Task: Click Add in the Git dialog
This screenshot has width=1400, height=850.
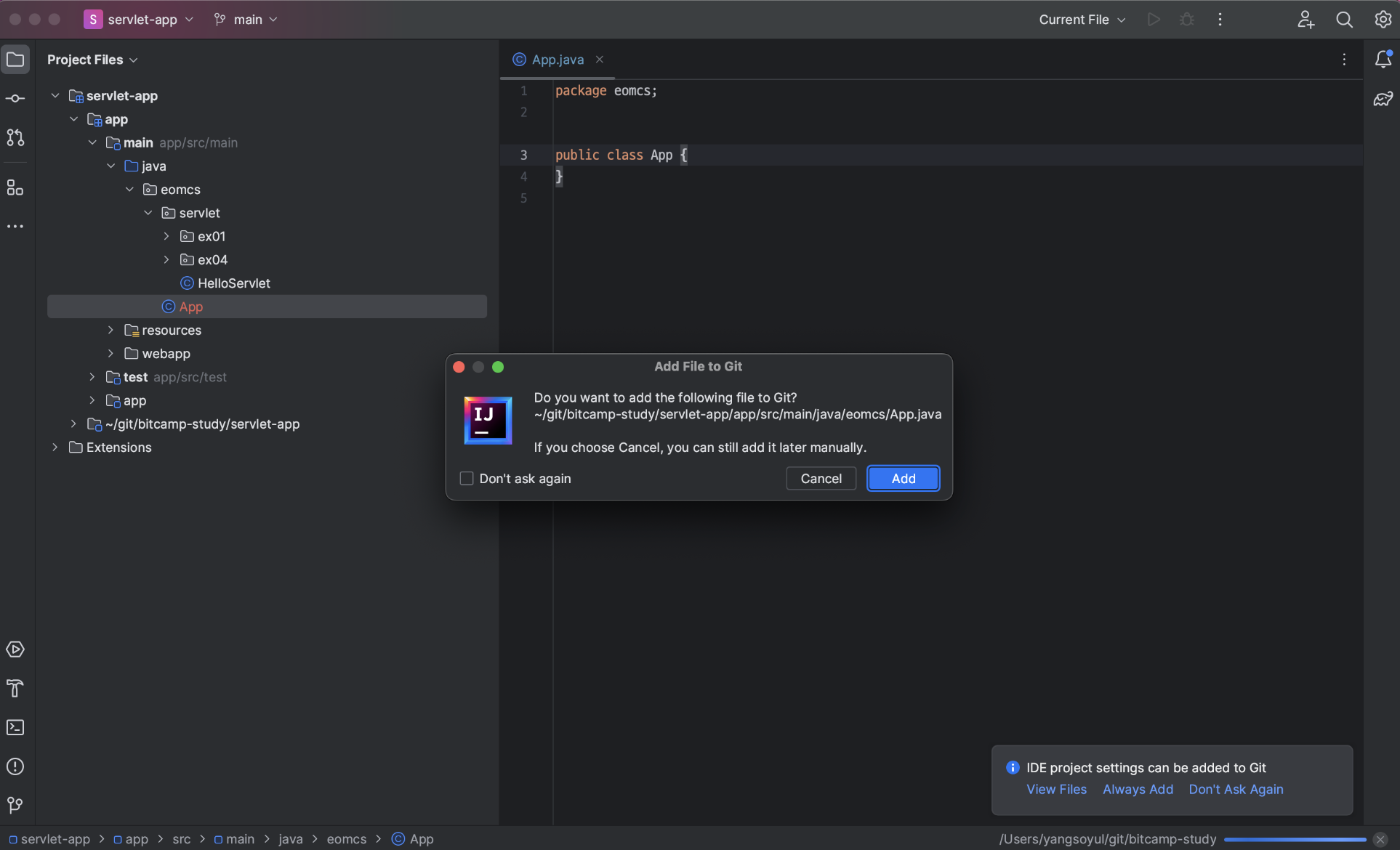Action: (903, 478)
